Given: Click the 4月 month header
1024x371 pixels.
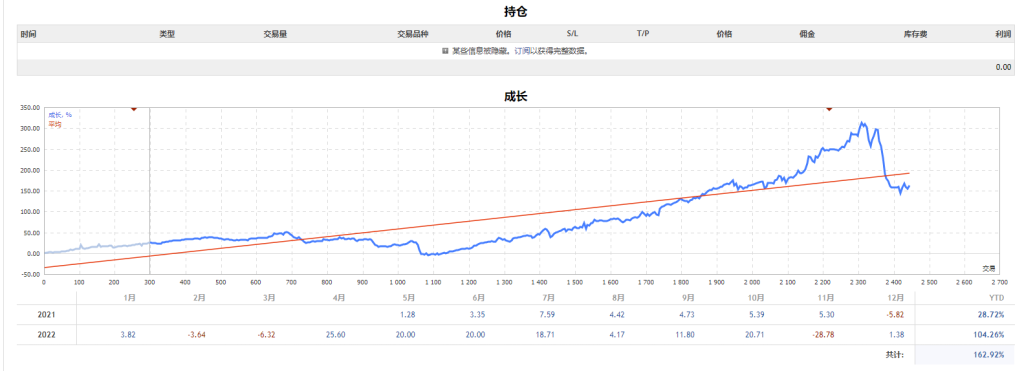Looking at the screenshot, I should click(x=339, y=297).
